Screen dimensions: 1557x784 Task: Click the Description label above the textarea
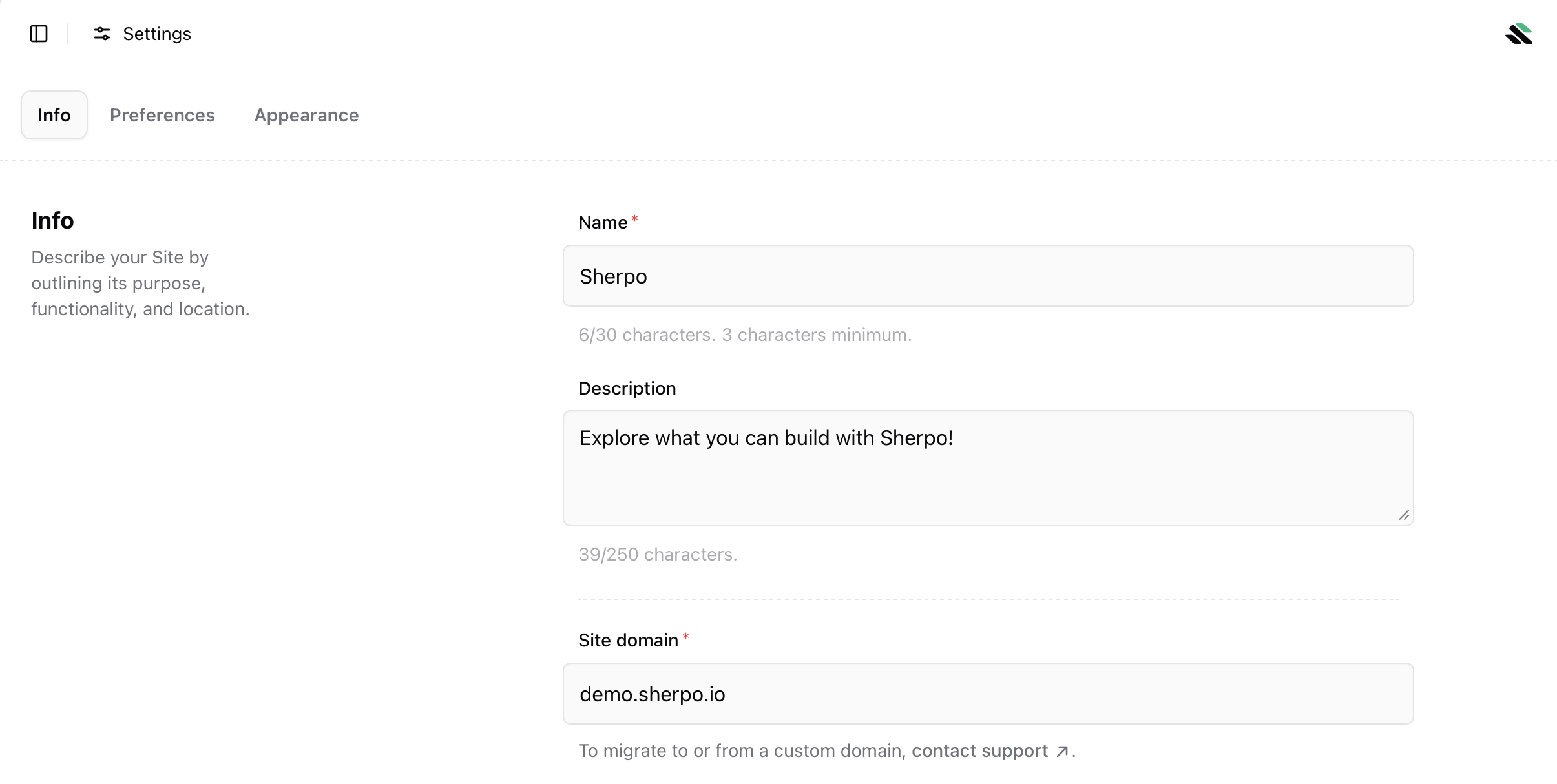click(x=627, y=387)
